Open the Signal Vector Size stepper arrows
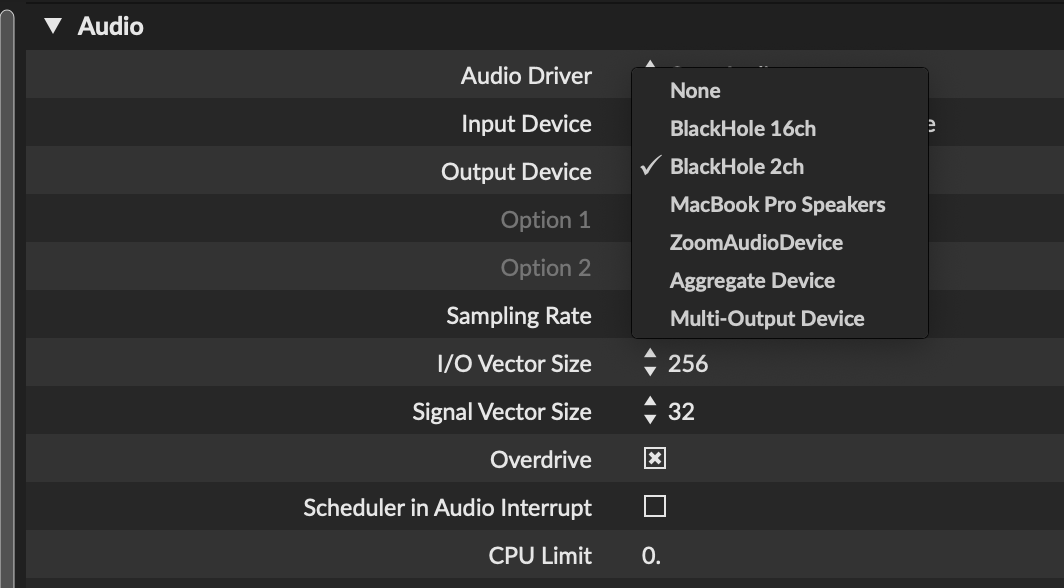1064x588 pixels. [651, 411]
